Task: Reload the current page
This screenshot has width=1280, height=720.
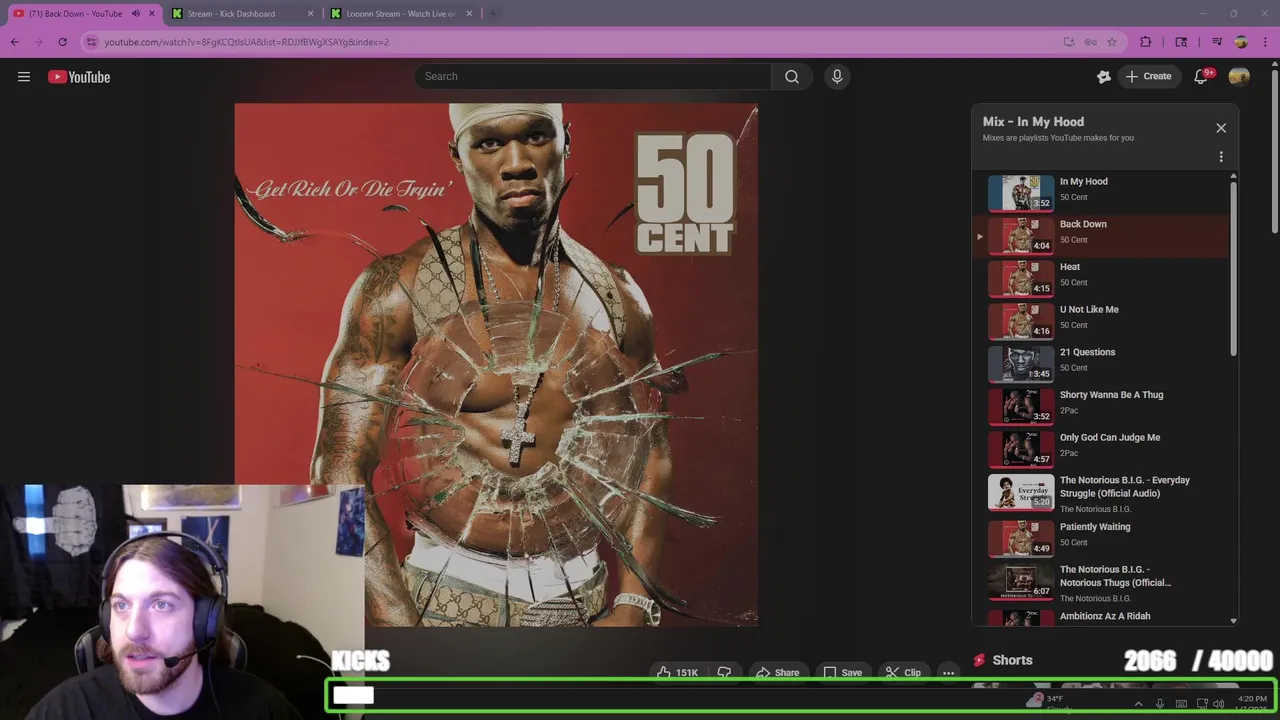Action: point(63,42)
